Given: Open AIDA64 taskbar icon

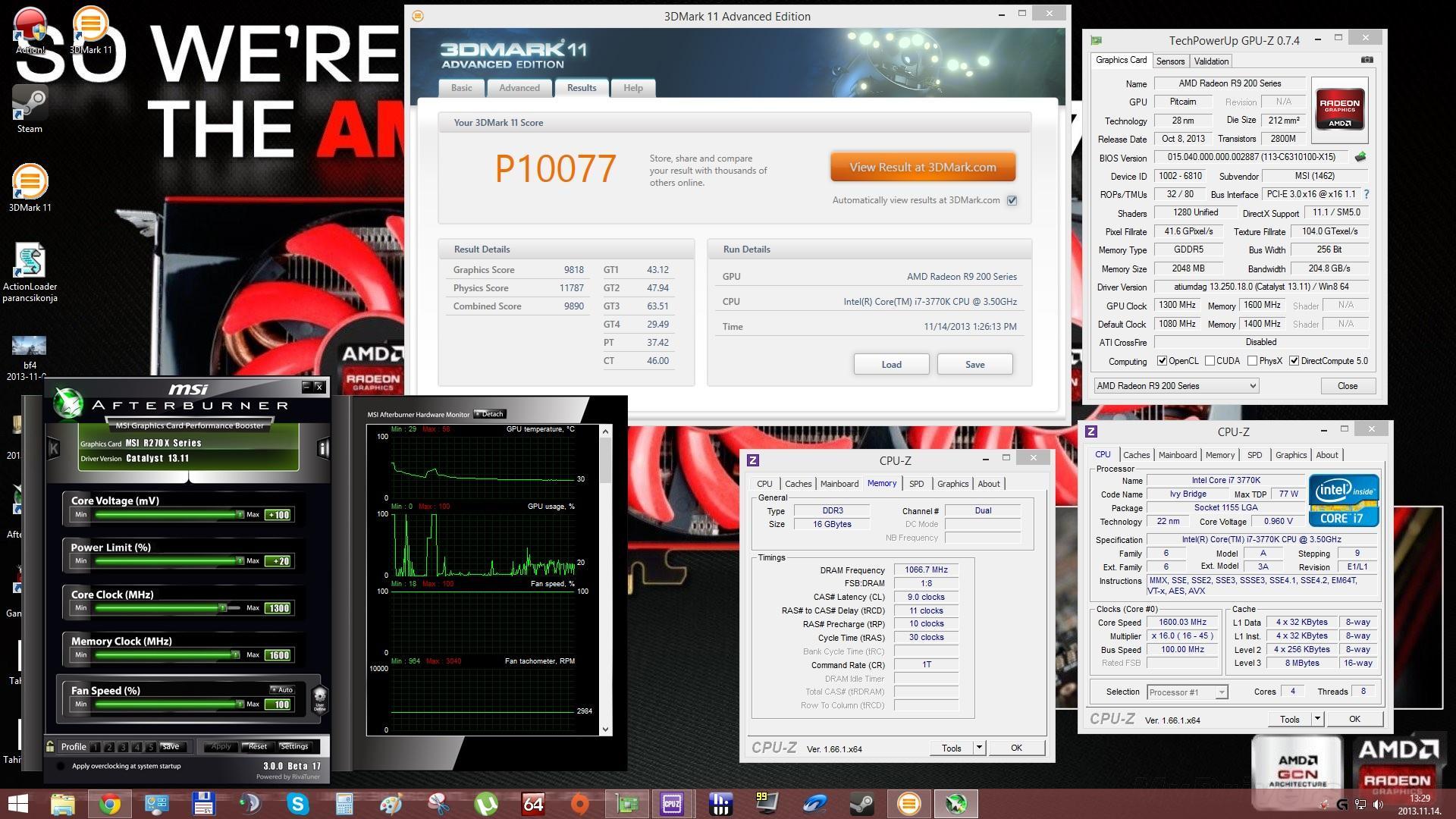Looking at the screenshot, I should pyautogui.click(x=533, y=804).
